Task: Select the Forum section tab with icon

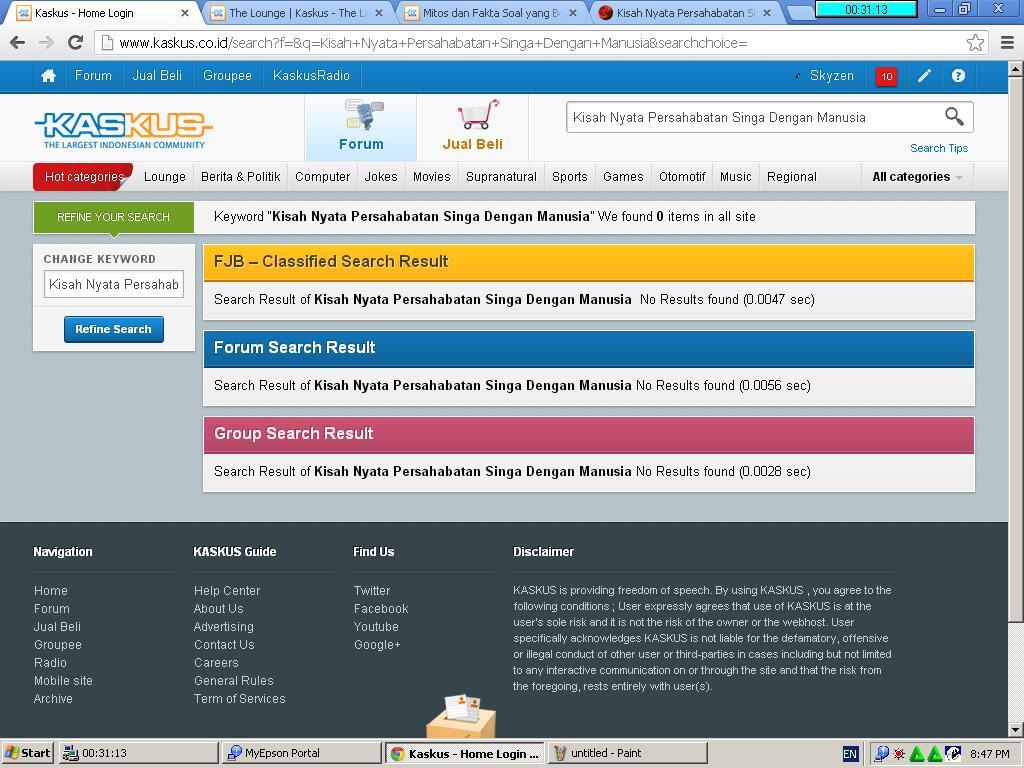Action: click(361, 127)
